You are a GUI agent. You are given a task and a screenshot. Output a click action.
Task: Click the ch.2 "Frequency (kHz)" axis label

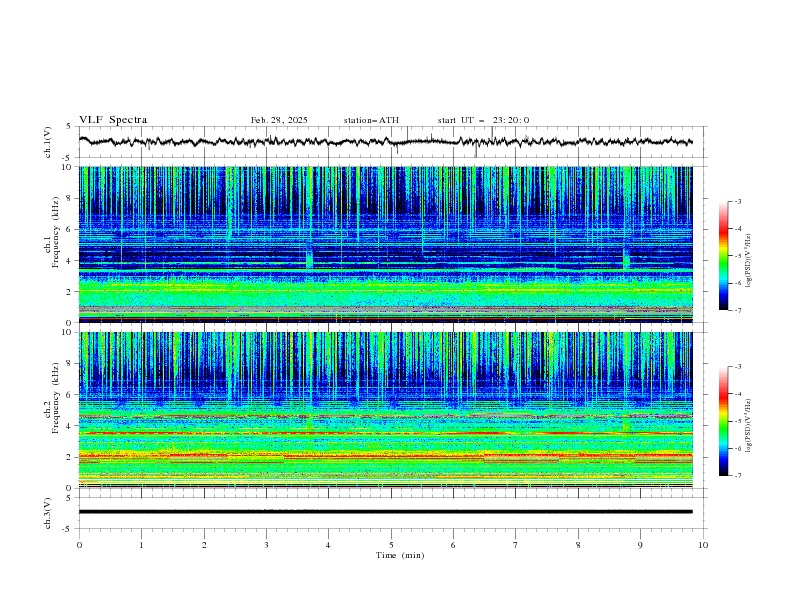[x=56, y=398]
